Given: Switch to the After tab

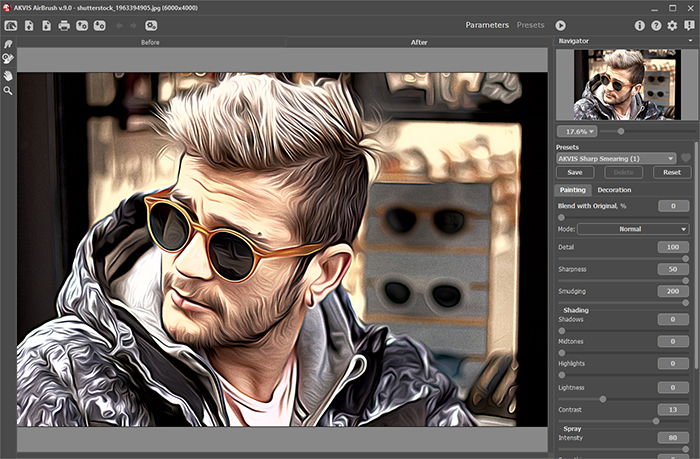Looking at the screenshot, I should point(419,43).
